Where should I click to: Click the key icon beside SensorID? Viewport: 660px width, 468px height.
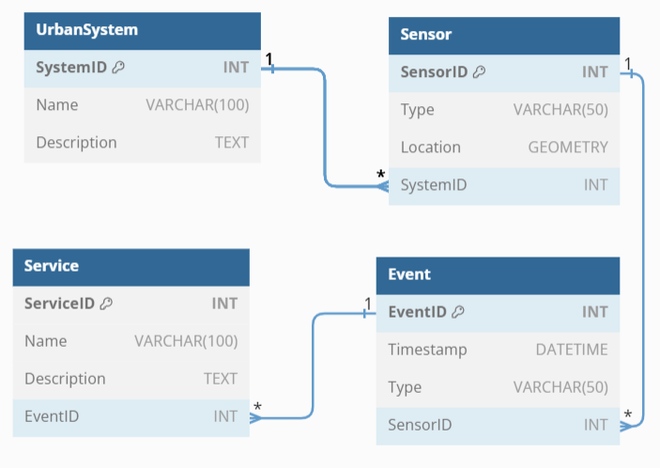pyautogui.click(x=479, y=72)
